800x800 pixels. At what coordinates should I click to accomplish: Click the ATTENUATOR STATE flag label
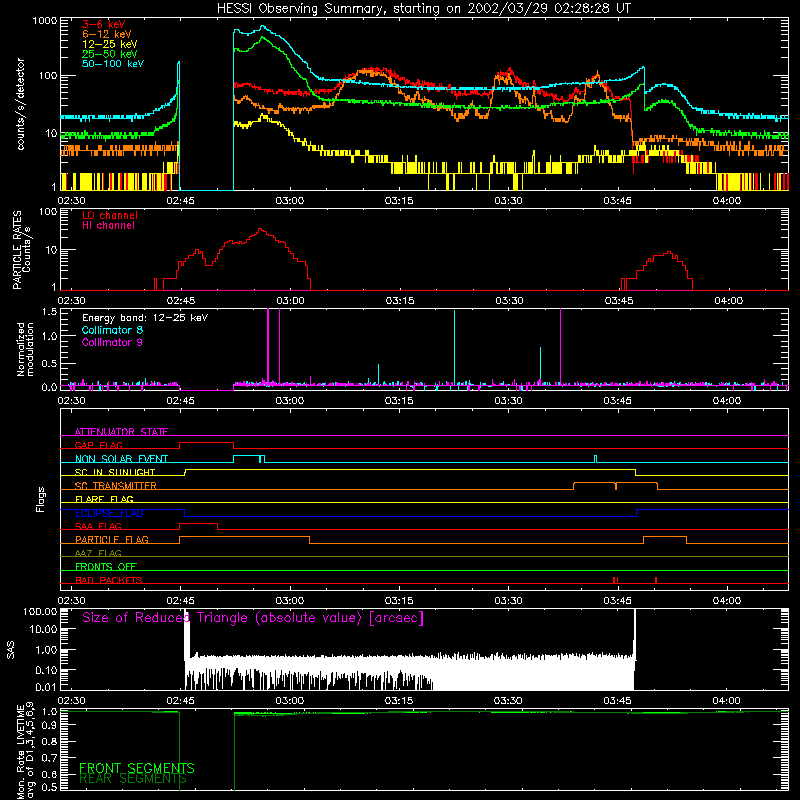[x=121, y=432]
